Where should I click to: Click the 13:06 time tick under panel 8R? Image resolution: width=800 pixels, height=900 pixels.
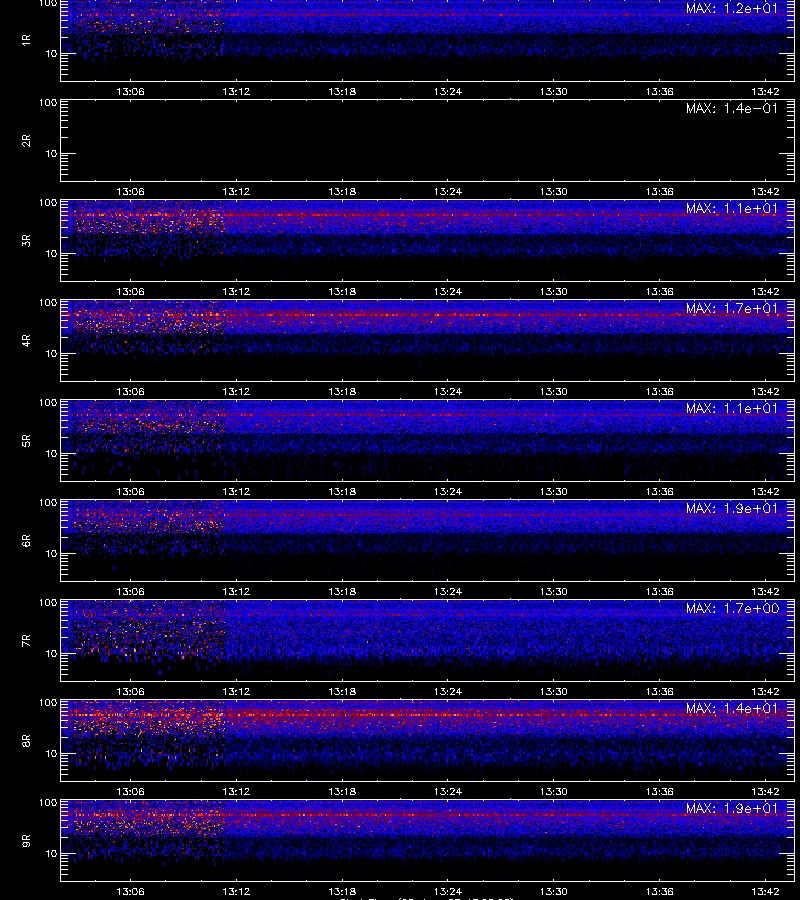pos(130,792)
